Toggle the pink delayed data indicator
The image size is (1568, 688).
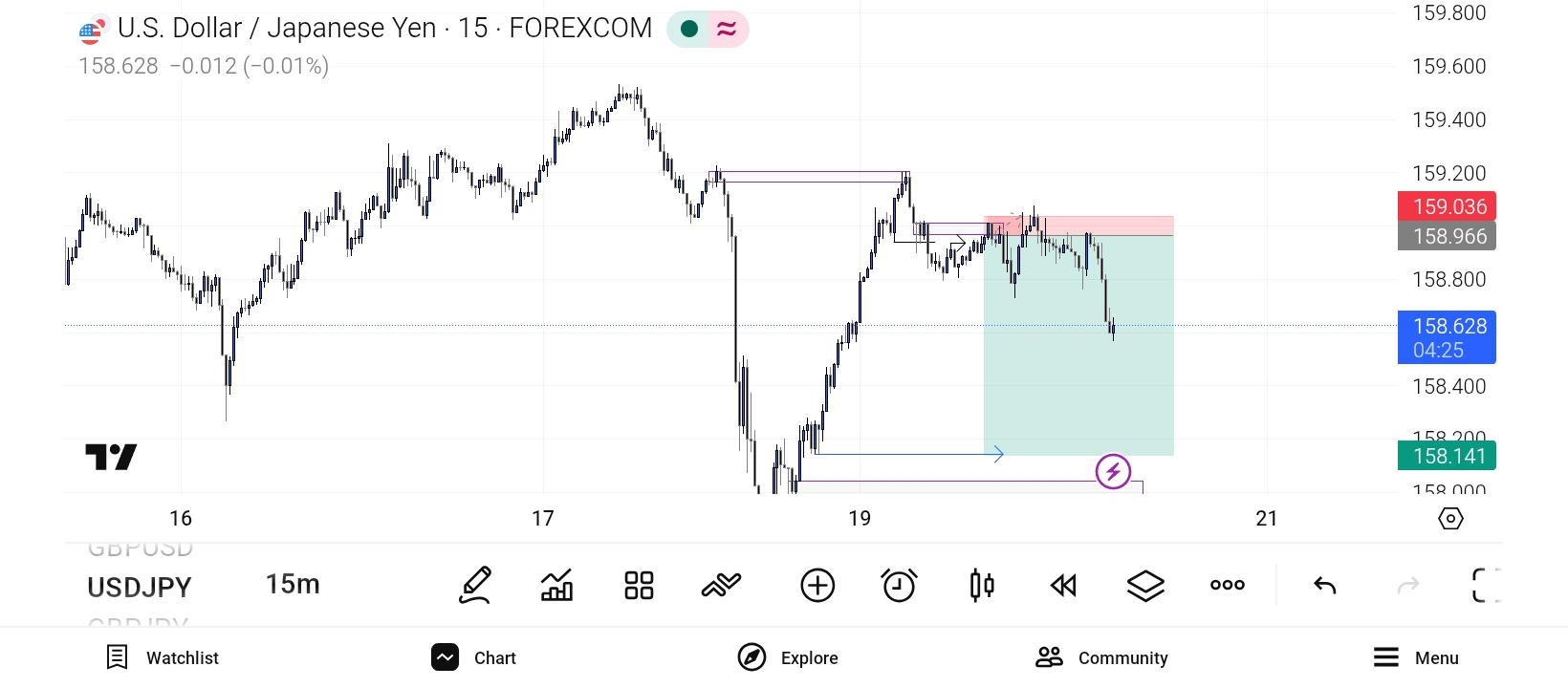tap(727, 30)
